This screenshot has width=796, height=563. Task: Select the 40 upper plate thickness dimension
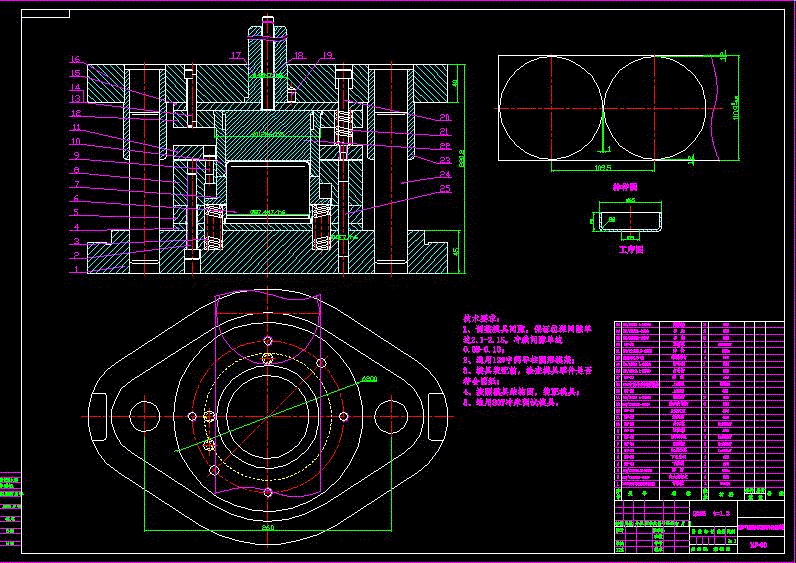455,82
